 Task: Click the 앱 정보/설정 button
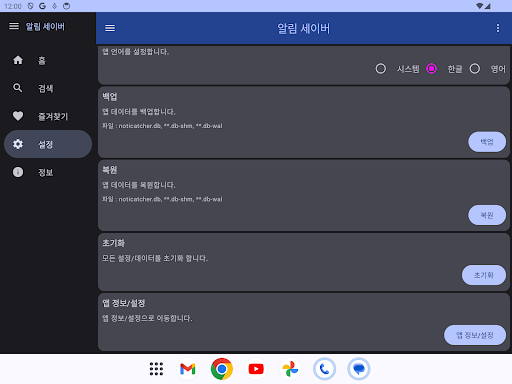coord(475,335)
